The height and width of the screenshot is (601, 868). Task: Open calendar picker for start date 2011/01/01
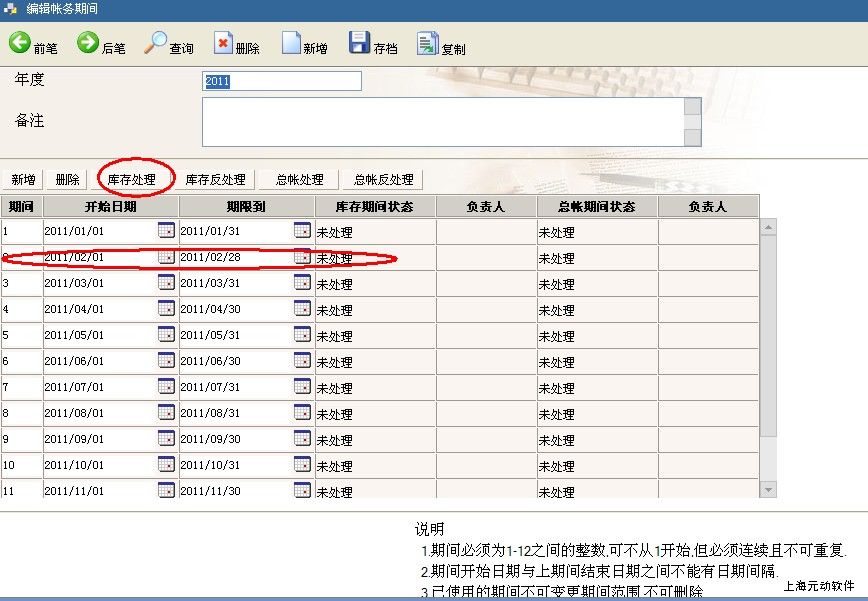166,231
